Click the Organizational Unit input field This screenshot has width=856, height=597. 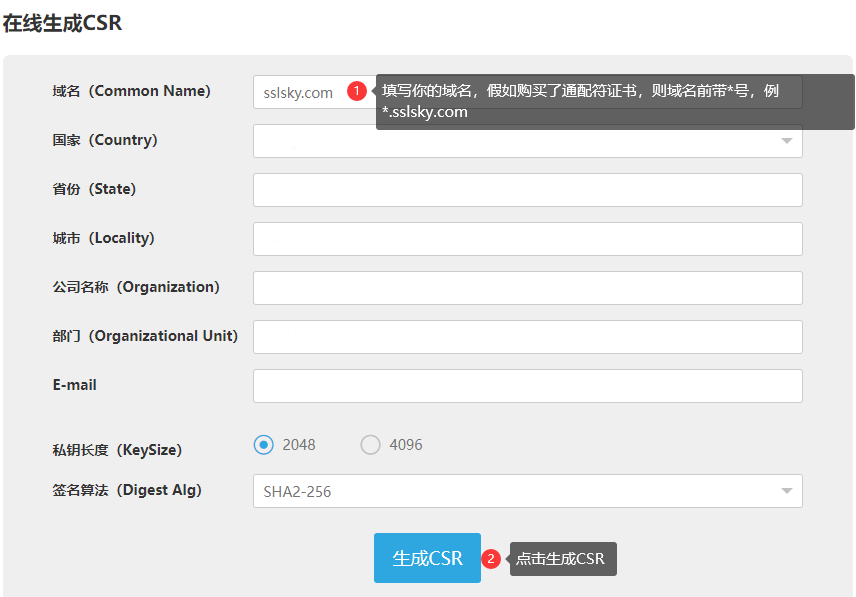click(527, 337)
